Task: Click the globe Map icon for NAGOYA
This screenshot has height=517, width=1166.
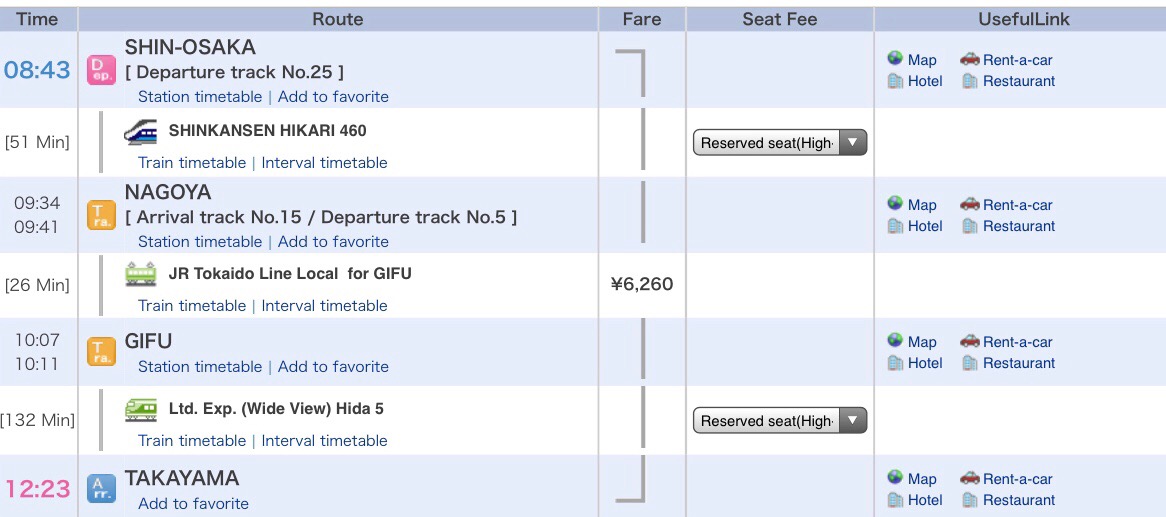Action: click(x=895, y=203)
